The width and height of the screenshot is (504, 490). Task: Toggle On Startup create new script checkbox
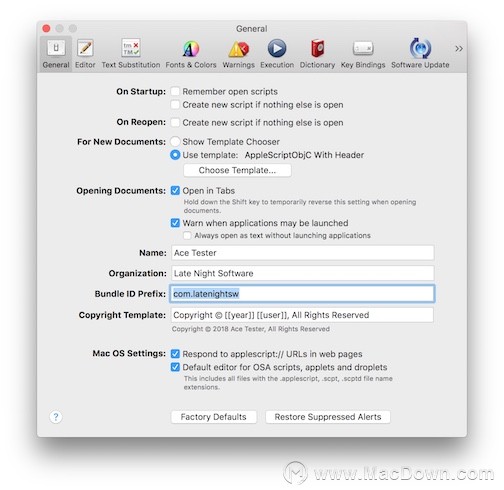175,105
